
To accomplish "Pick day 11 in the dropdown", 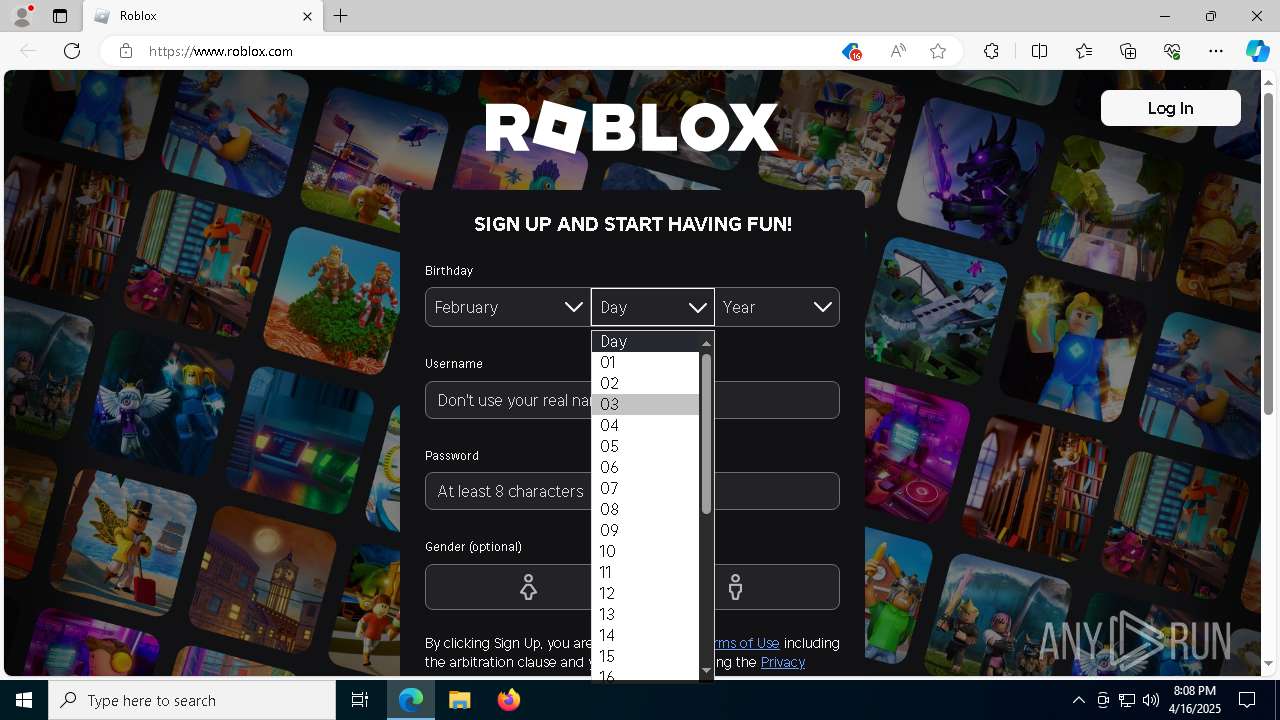I will tap(645, 572).
